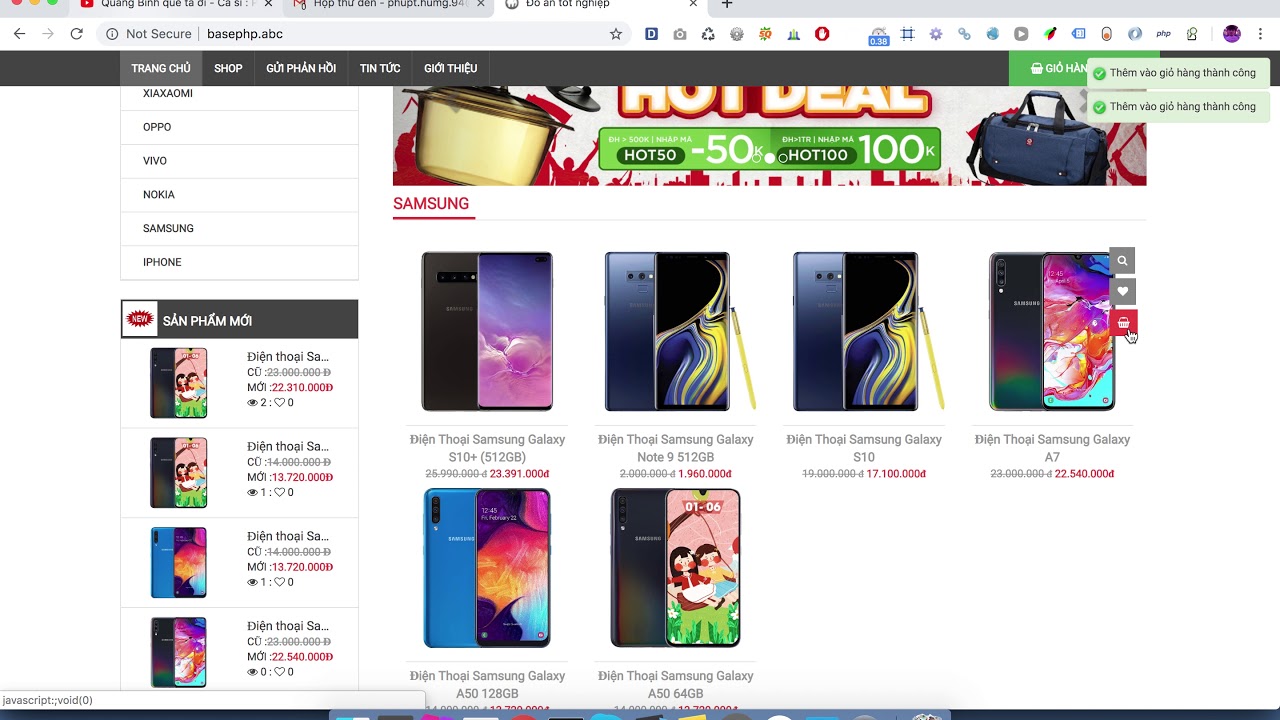The height and width of the screenshot is (720, 1280).
Task: Click the quick view magnifier icon on Galaxy A7
Action: tap(1122, 261)
